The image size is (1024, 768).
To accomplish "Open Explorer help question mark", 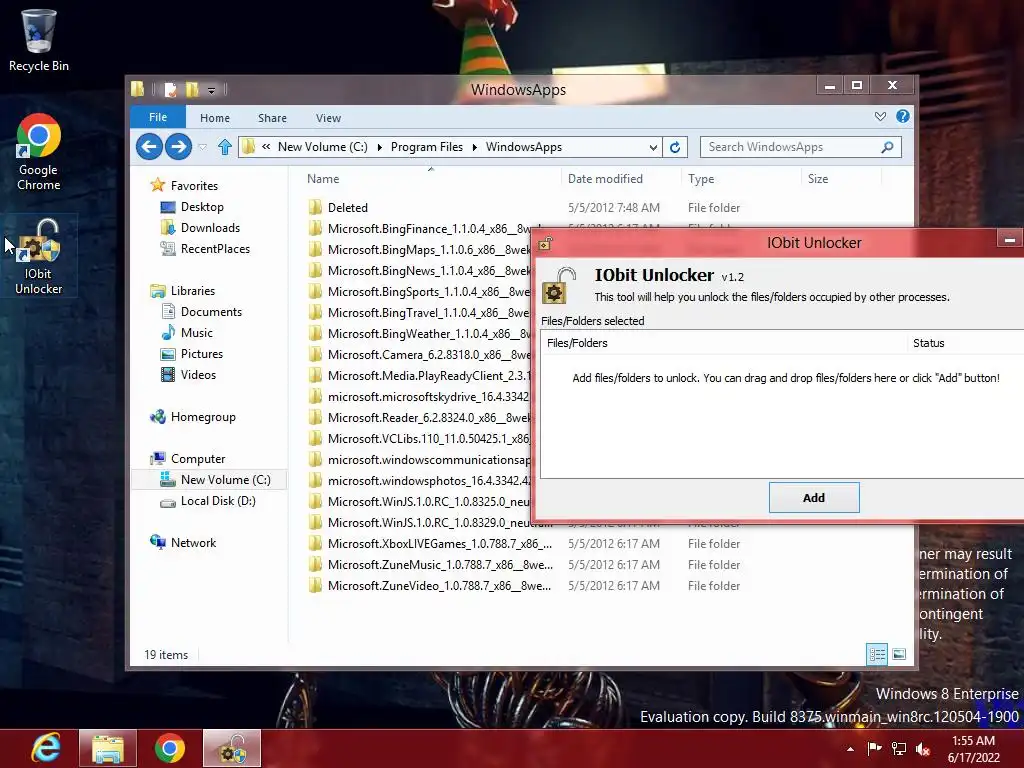I will (x=903, y=116).
